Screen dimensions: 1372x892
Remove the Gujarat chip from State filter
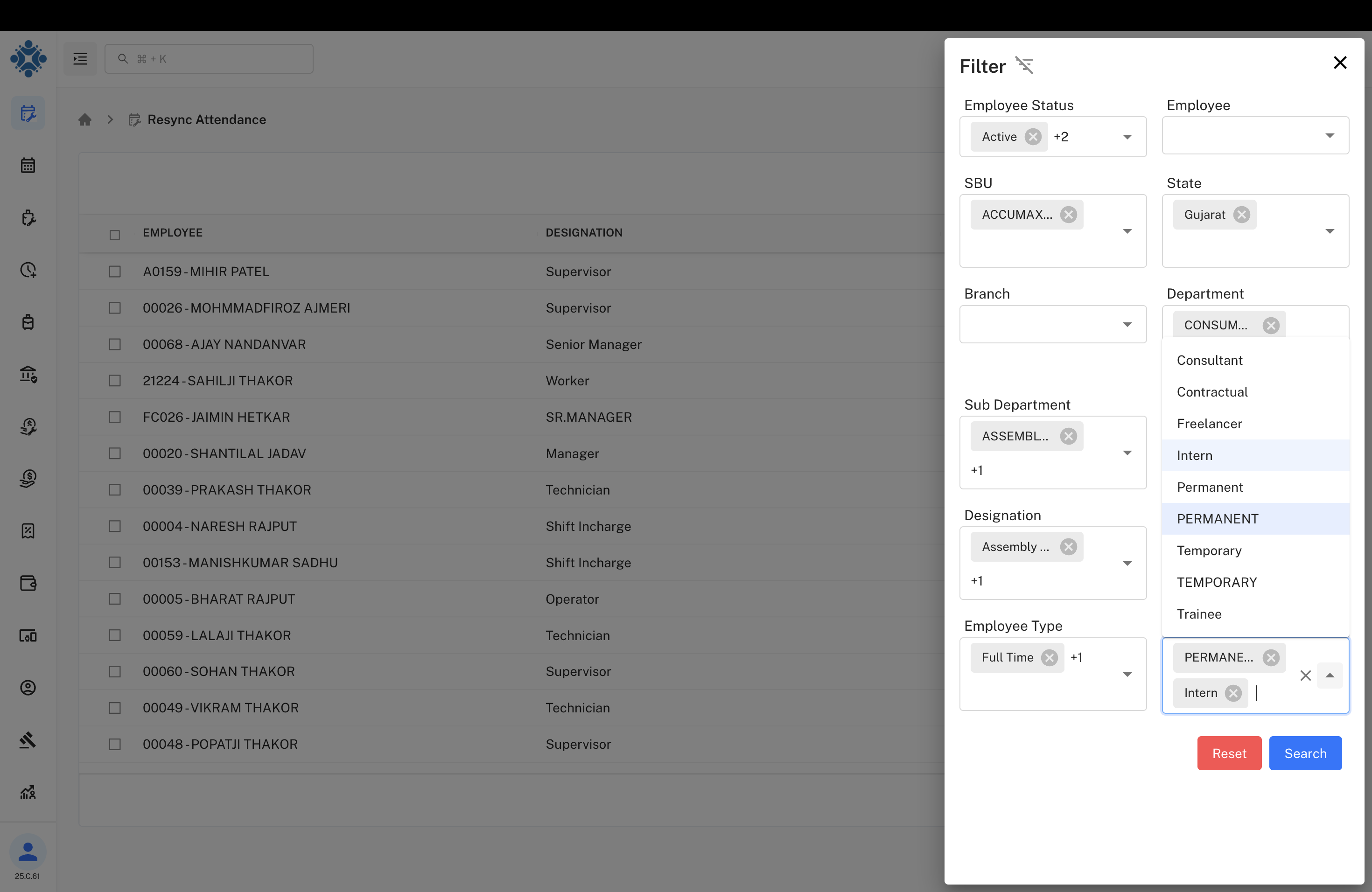[1242, 214]
